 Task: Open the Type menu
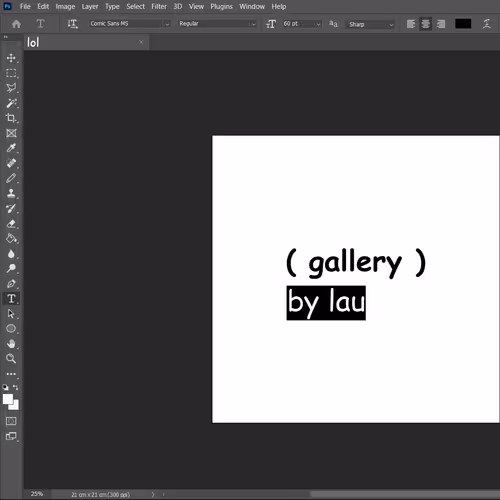[112, 7]
